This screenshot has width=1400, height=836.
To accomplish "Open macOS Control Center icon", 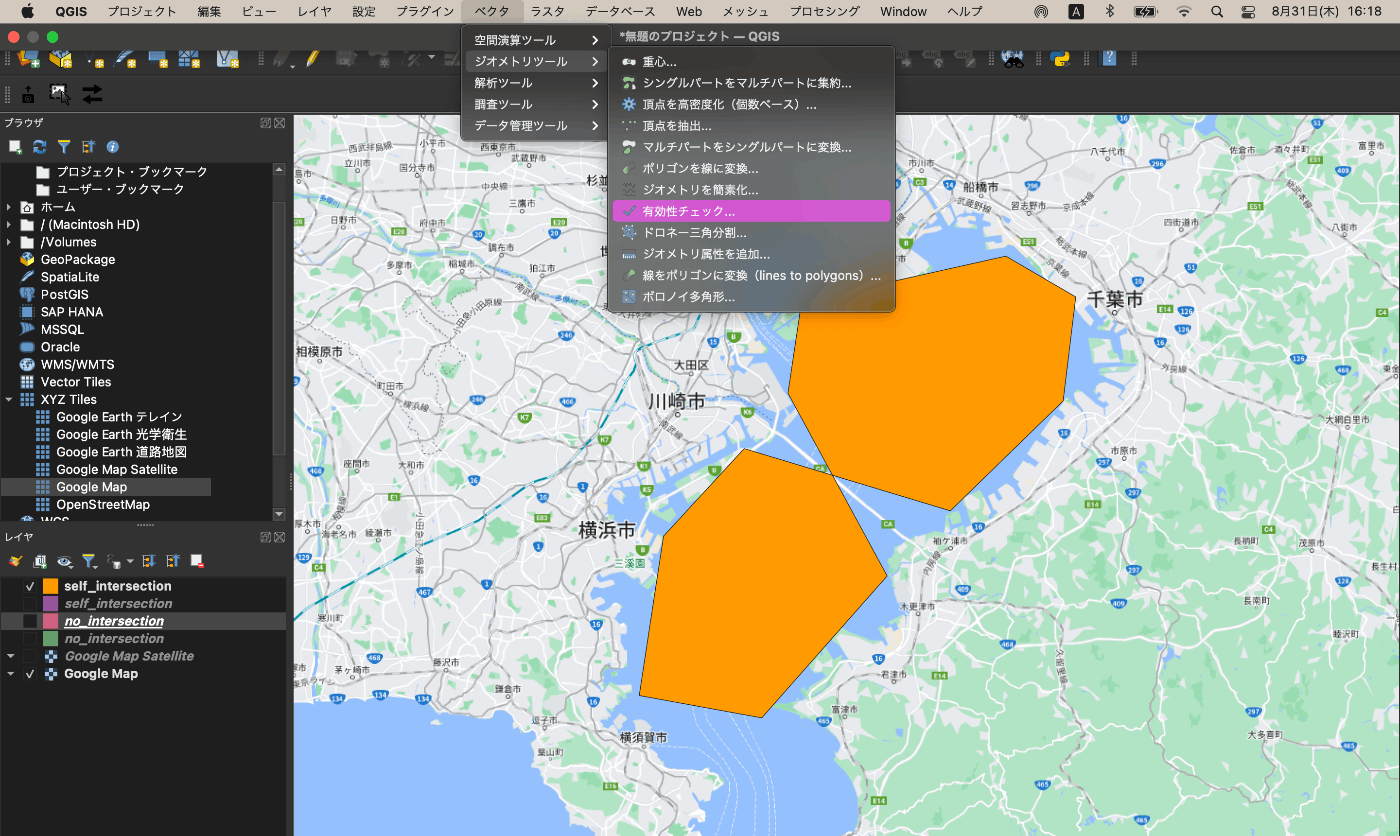I will click(1248, 11).
